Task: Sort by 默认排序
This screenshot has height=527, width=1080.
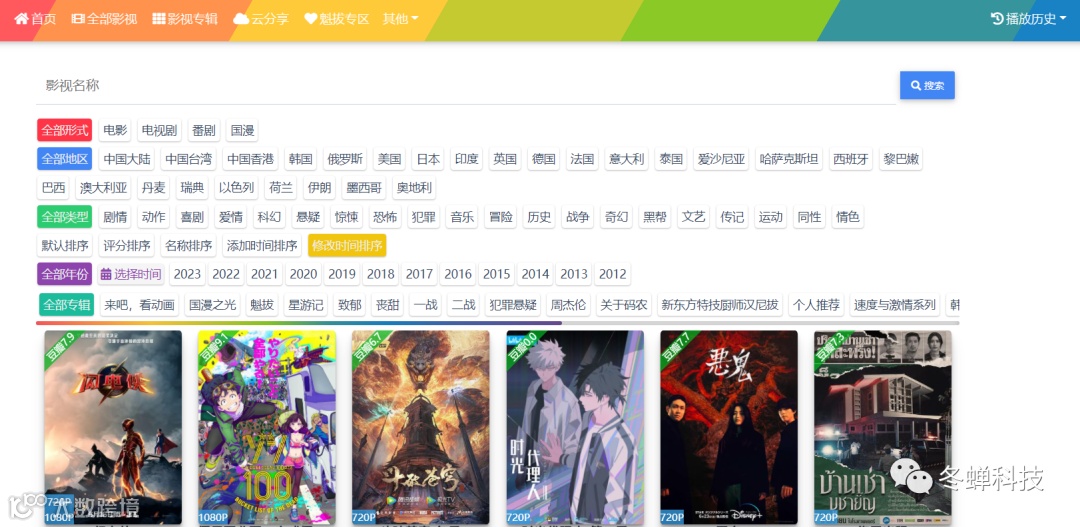Action: point(65,245)
